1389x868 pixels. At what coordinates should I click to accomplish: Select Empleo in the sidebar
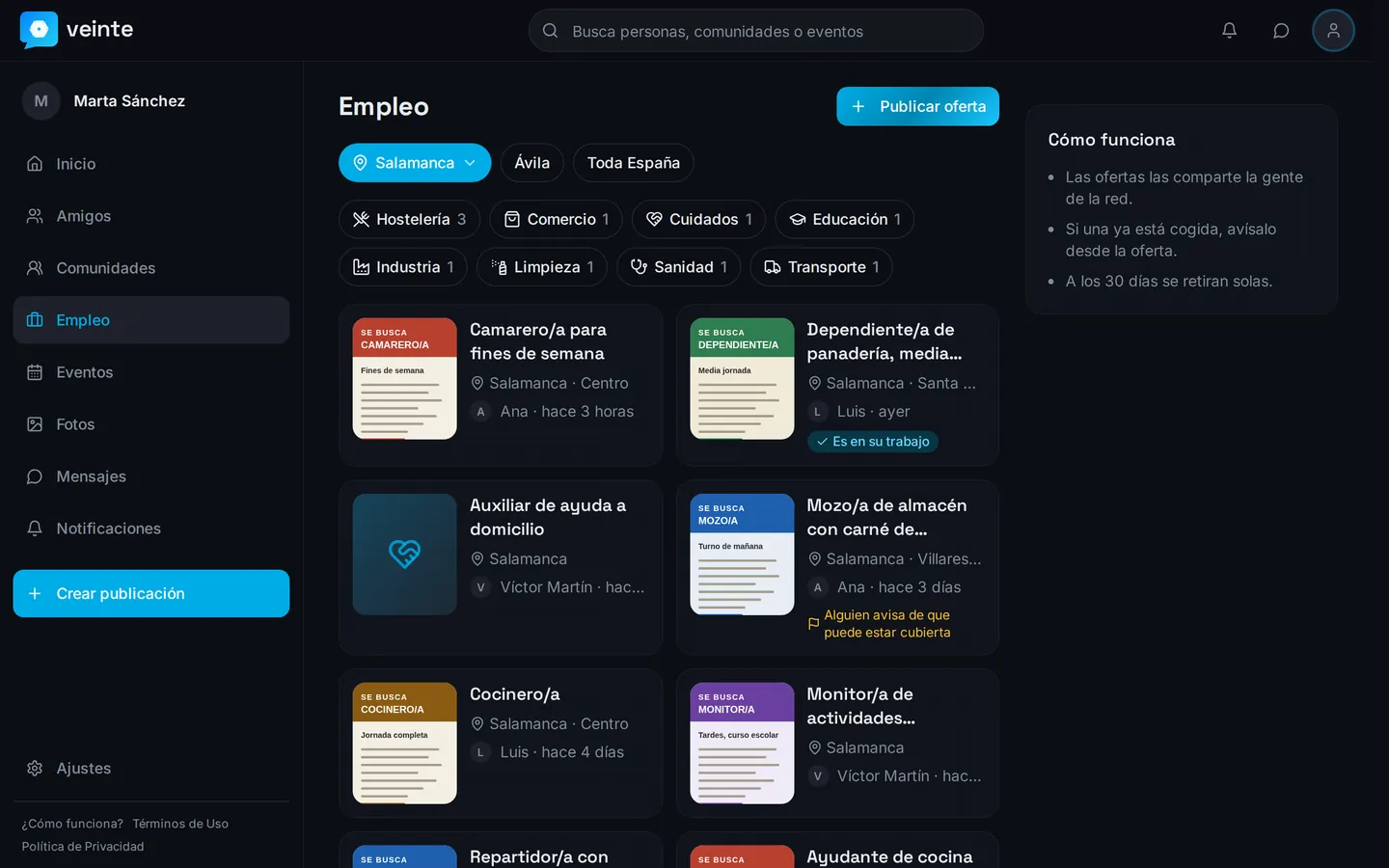coord(151,320)
